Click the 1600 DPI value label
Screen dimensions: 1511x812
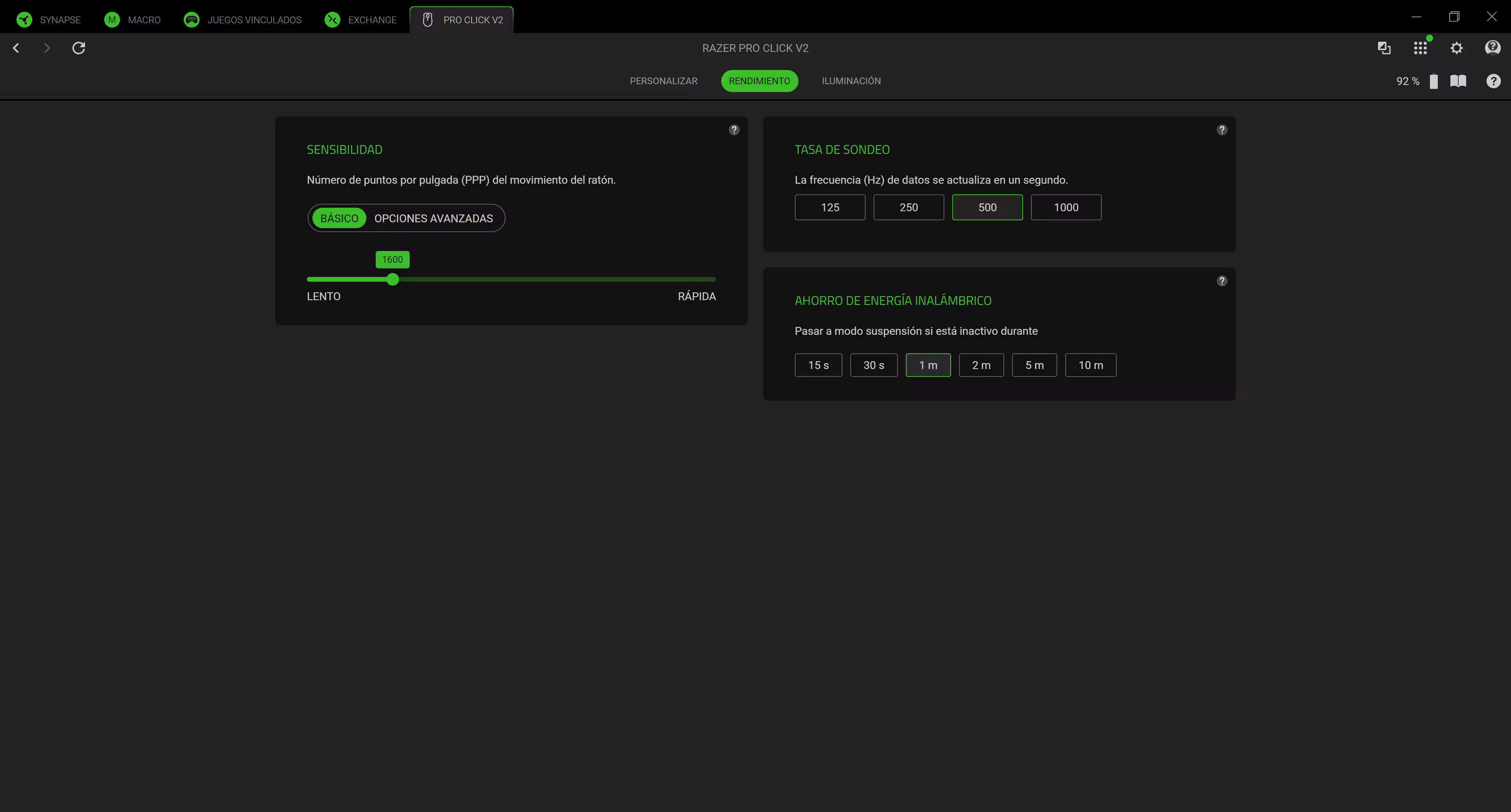[x=392, y=260]
